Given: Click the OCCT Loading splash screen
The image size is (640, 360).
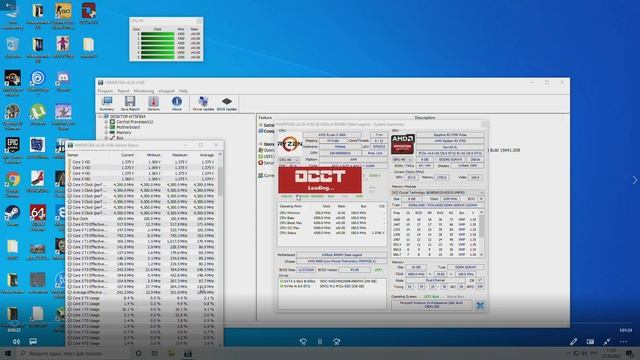Looking at the screenshot, I should (320, 180).
